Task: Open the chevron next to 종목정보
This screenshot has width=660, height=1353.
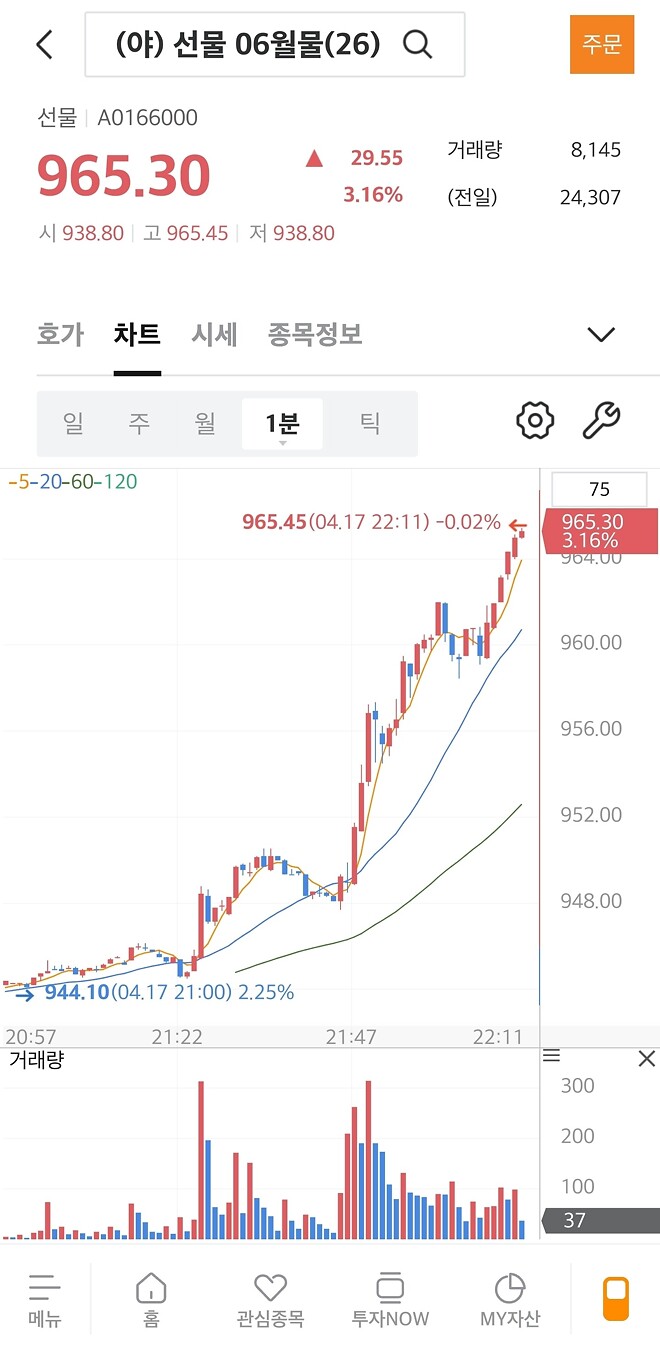Action: tap(601, 335)
